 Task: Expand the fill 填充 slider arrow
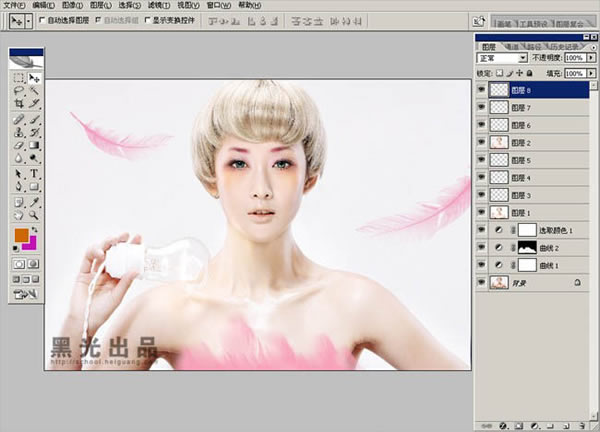[591, 73]
